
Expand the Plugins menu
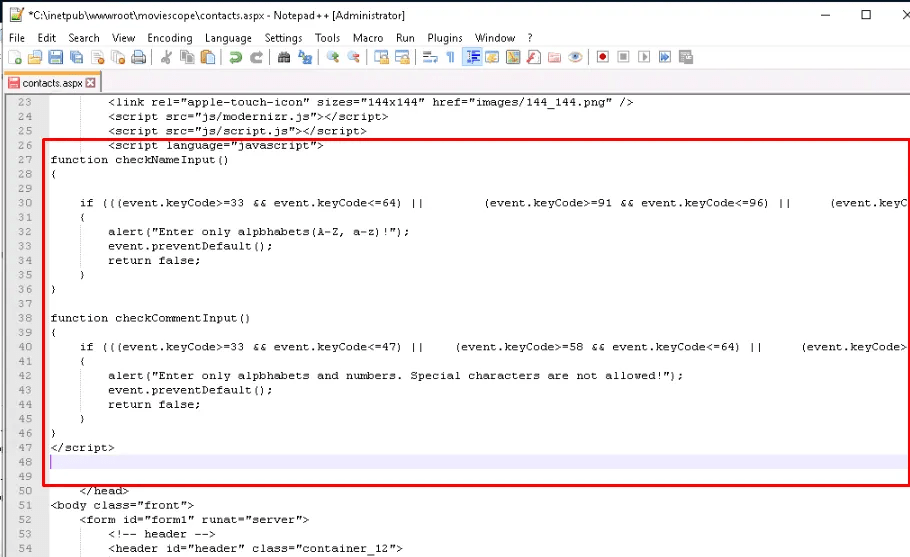(445, 38)
